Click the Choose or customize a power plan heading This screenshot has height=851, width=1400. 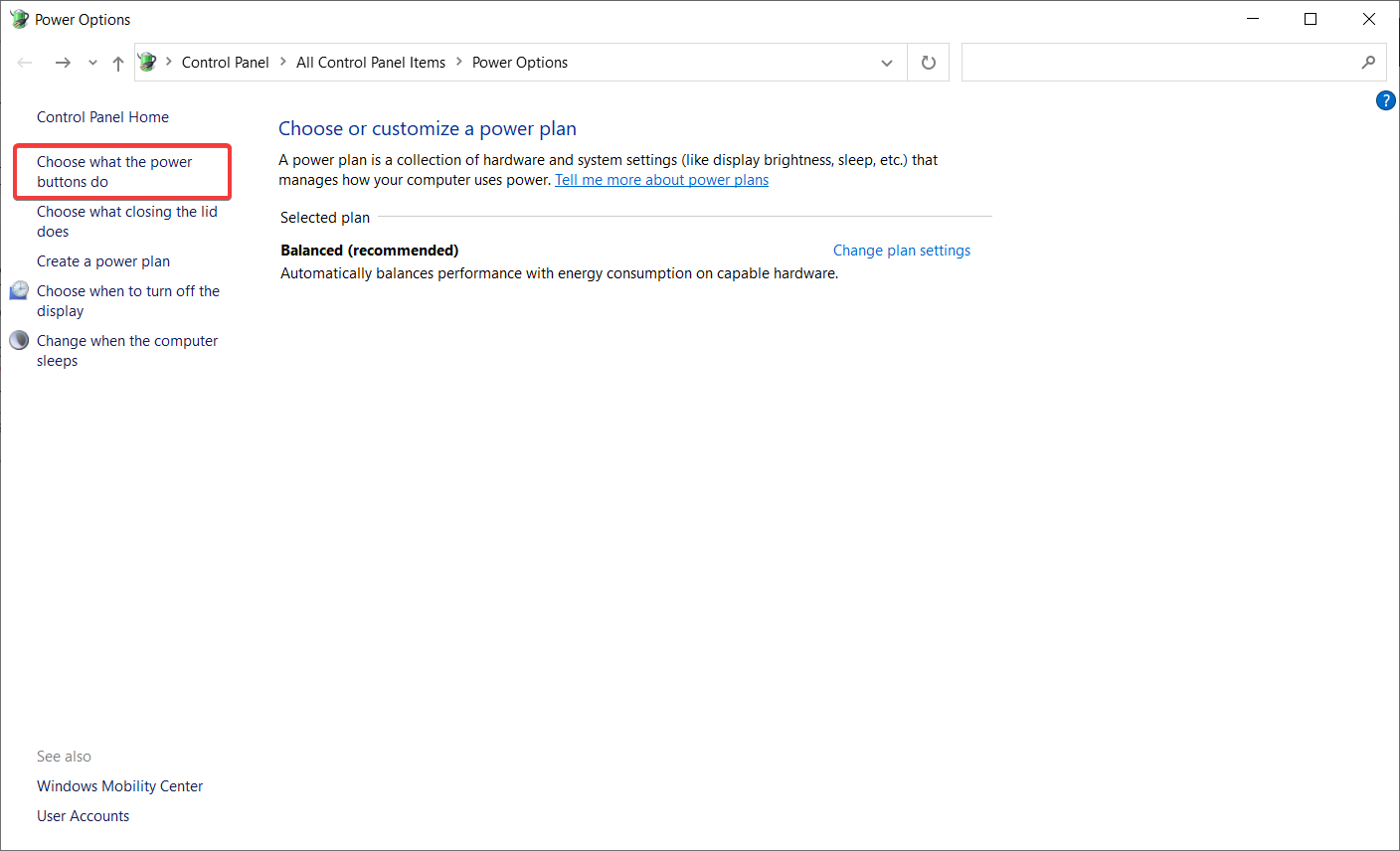[428, 128]
